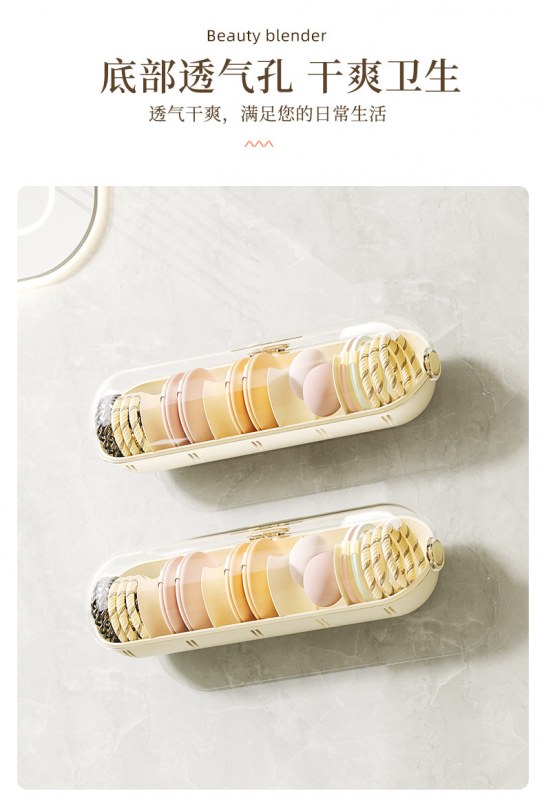This screenshot has width=544, height=800.
Task: Click the gold lid clasp on upper box
Action: (x=265, y=349)
